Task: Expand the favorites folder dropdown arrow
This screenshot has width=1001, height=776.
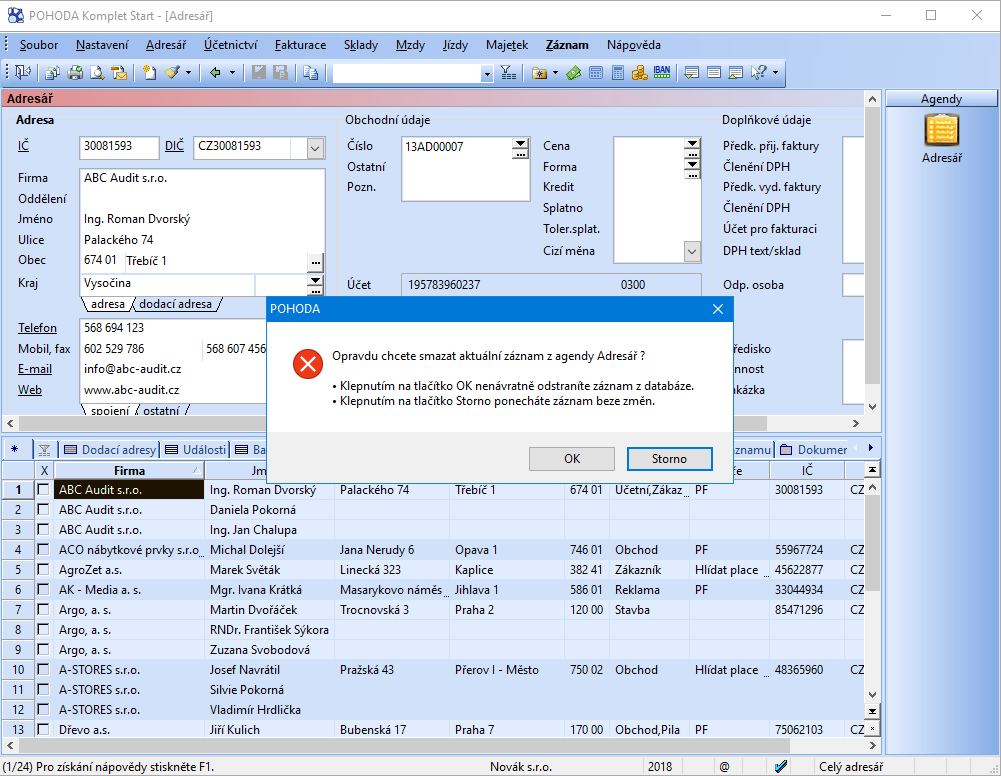Action: tap(555, 73)
